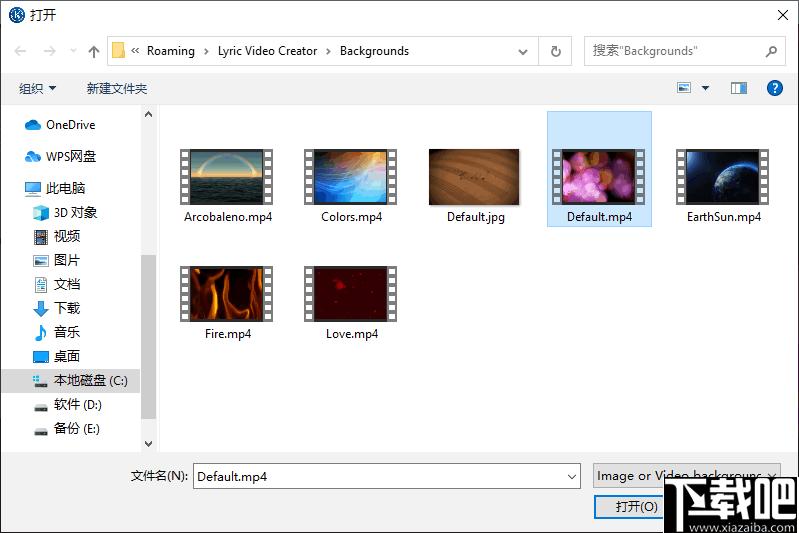Click the navigation pane scroll up arrow
The image size is (799, 533).
[148, 114]
